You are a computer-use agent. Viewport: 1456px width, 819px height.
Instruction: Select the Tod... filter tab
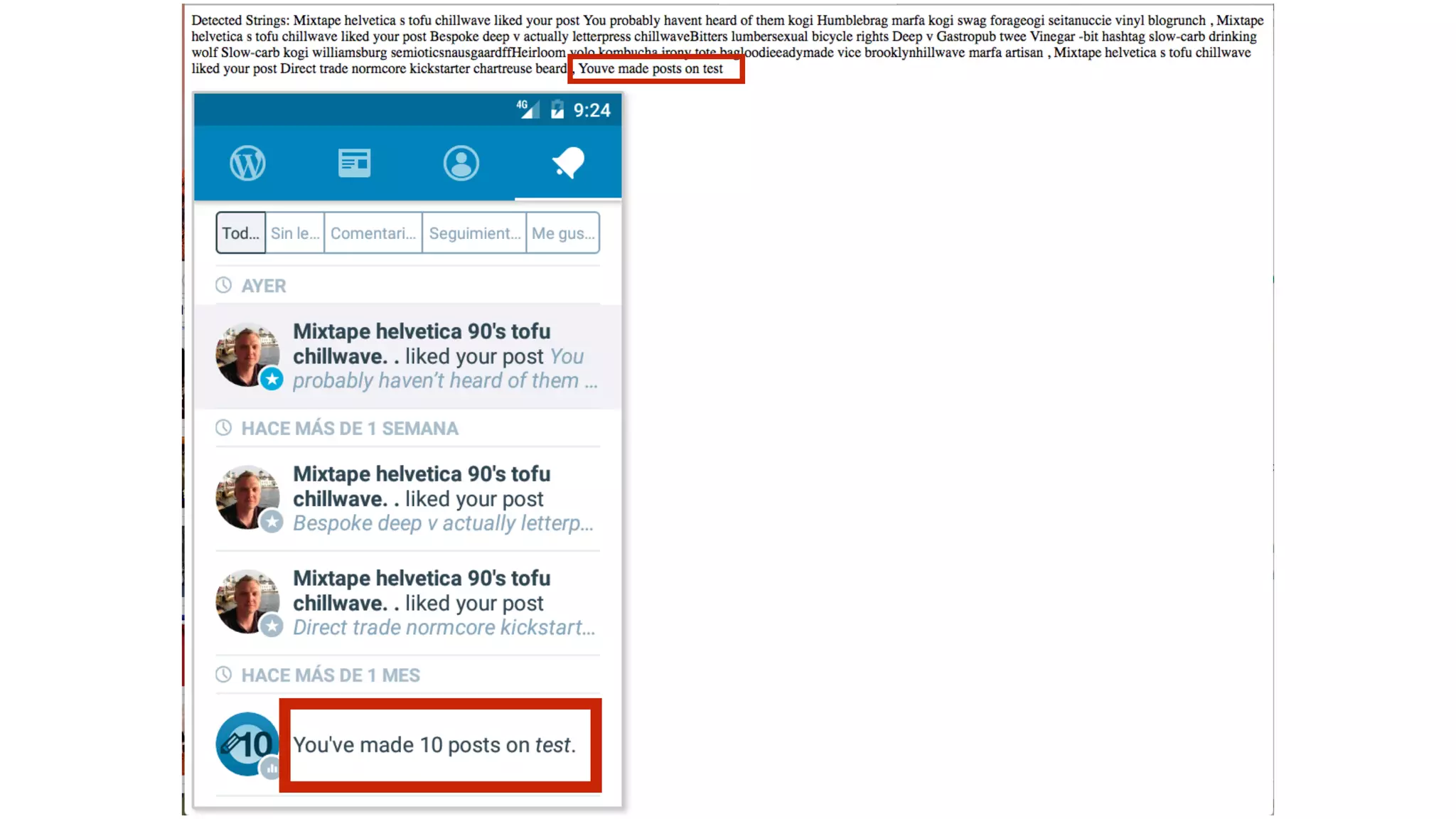click(x=240, y=233)
